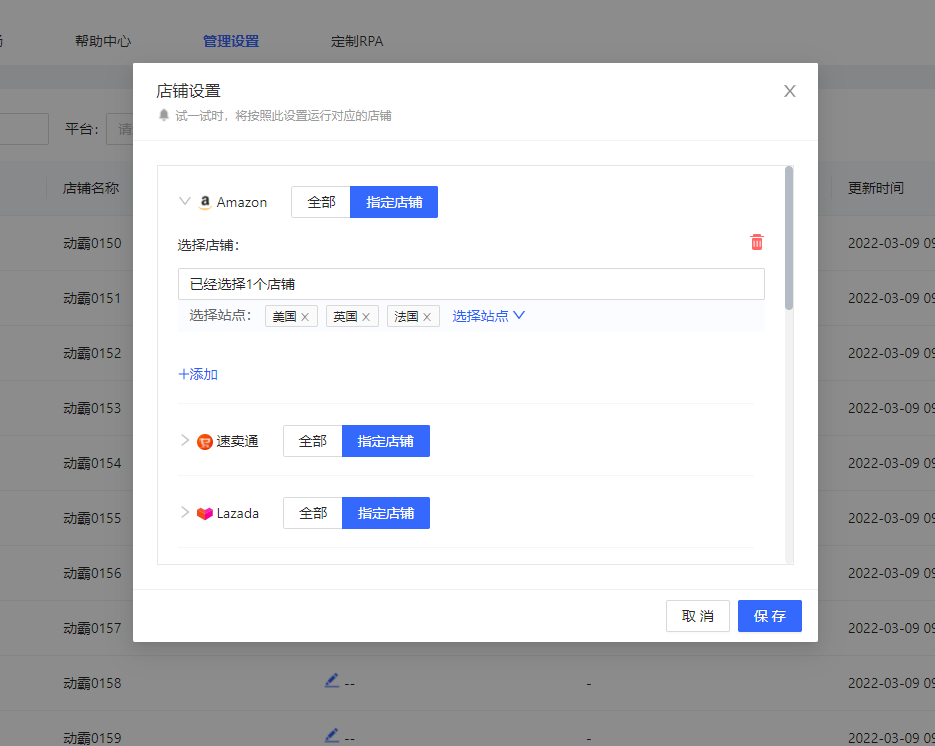Image resolution: width=935 pixels, height=746 pixels.
Task: Remove the 法国 site tag
Action: [x=427, y=317]
